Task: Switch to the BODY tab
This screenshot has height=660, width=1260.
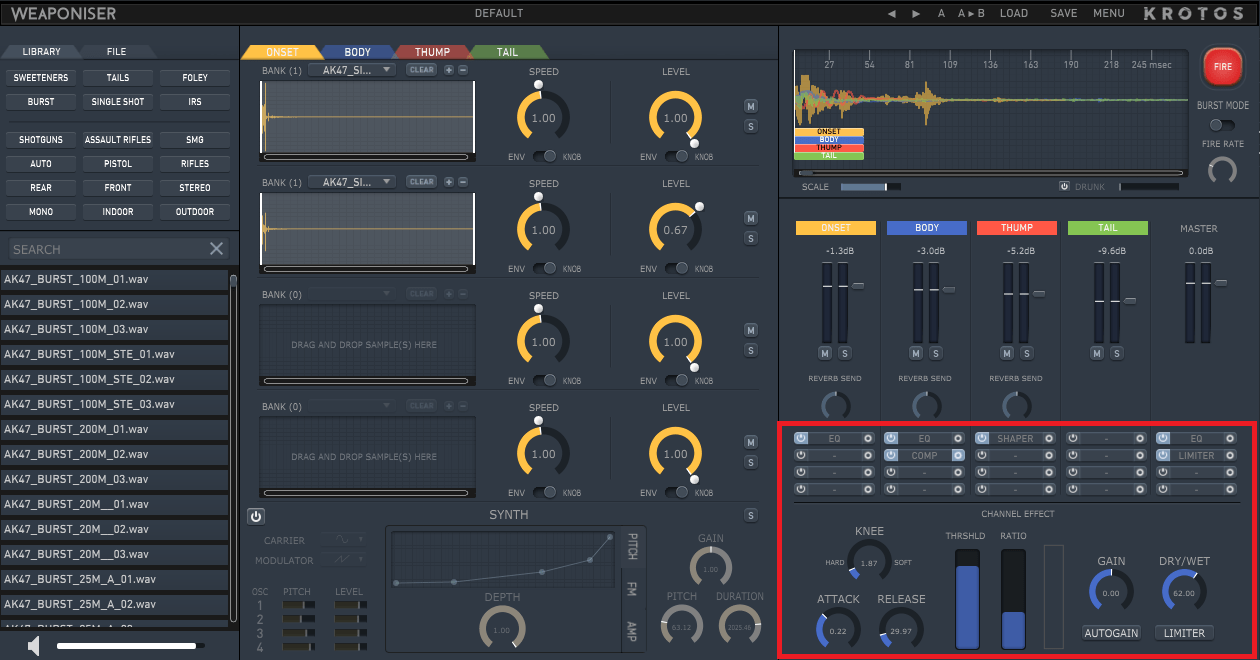Action: click(357, 52)
